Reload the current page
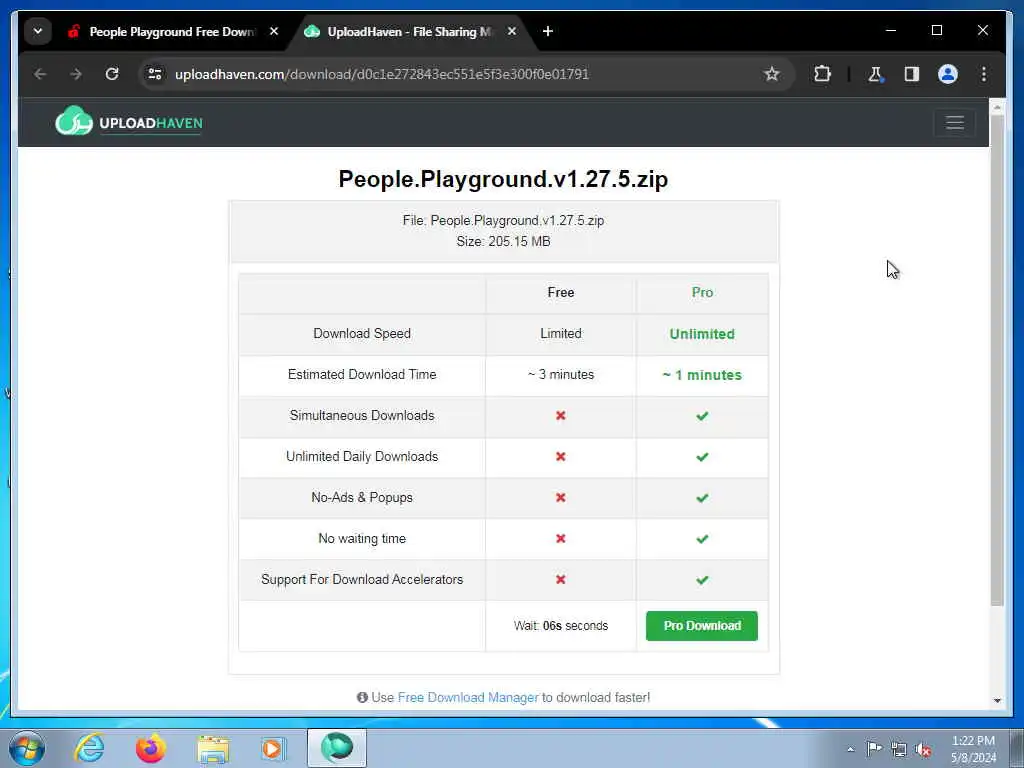1024x768 pixels. point(112,74)
